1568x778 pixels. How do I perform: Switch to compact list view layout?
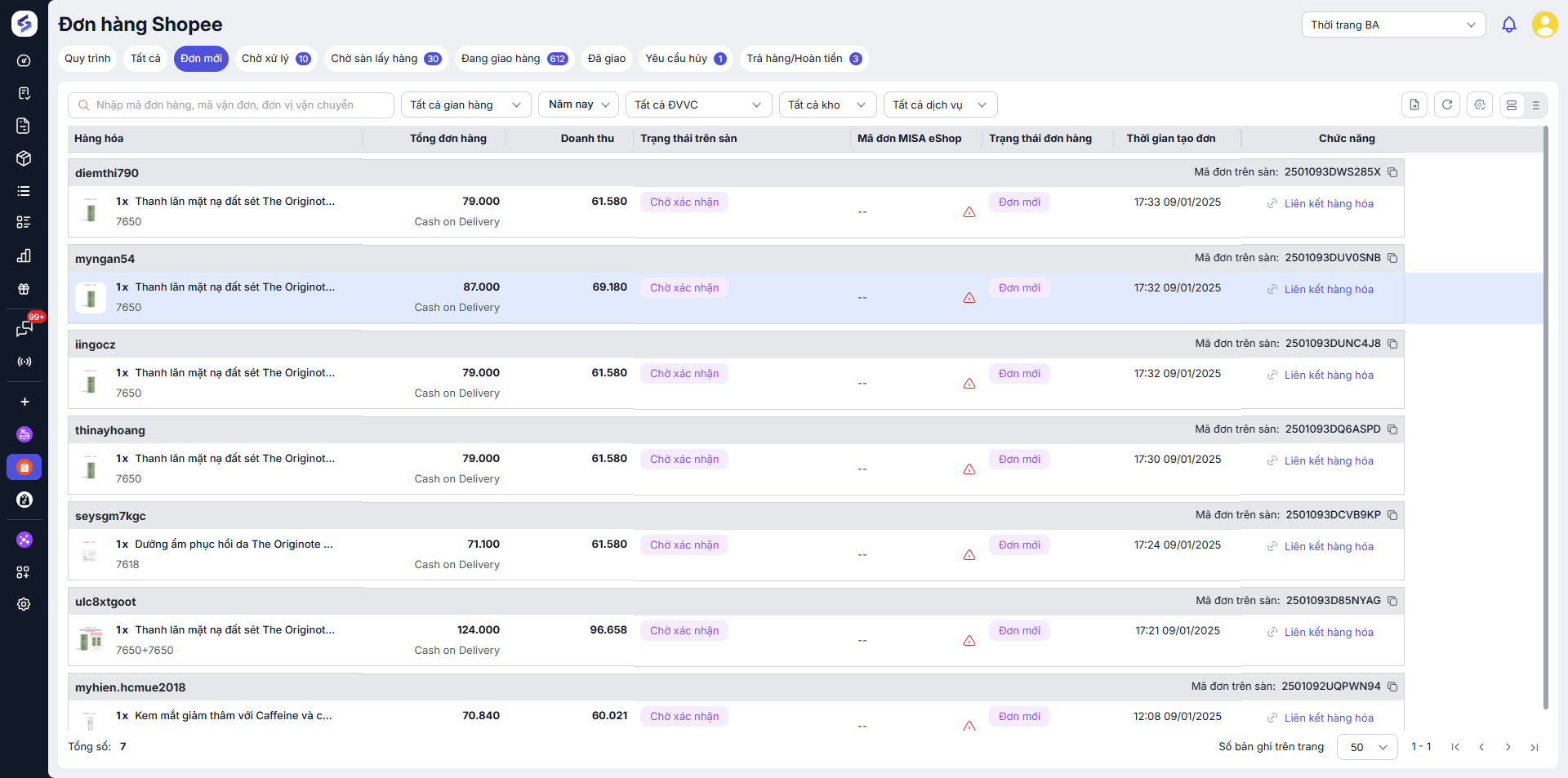(x=1536, y=105)
